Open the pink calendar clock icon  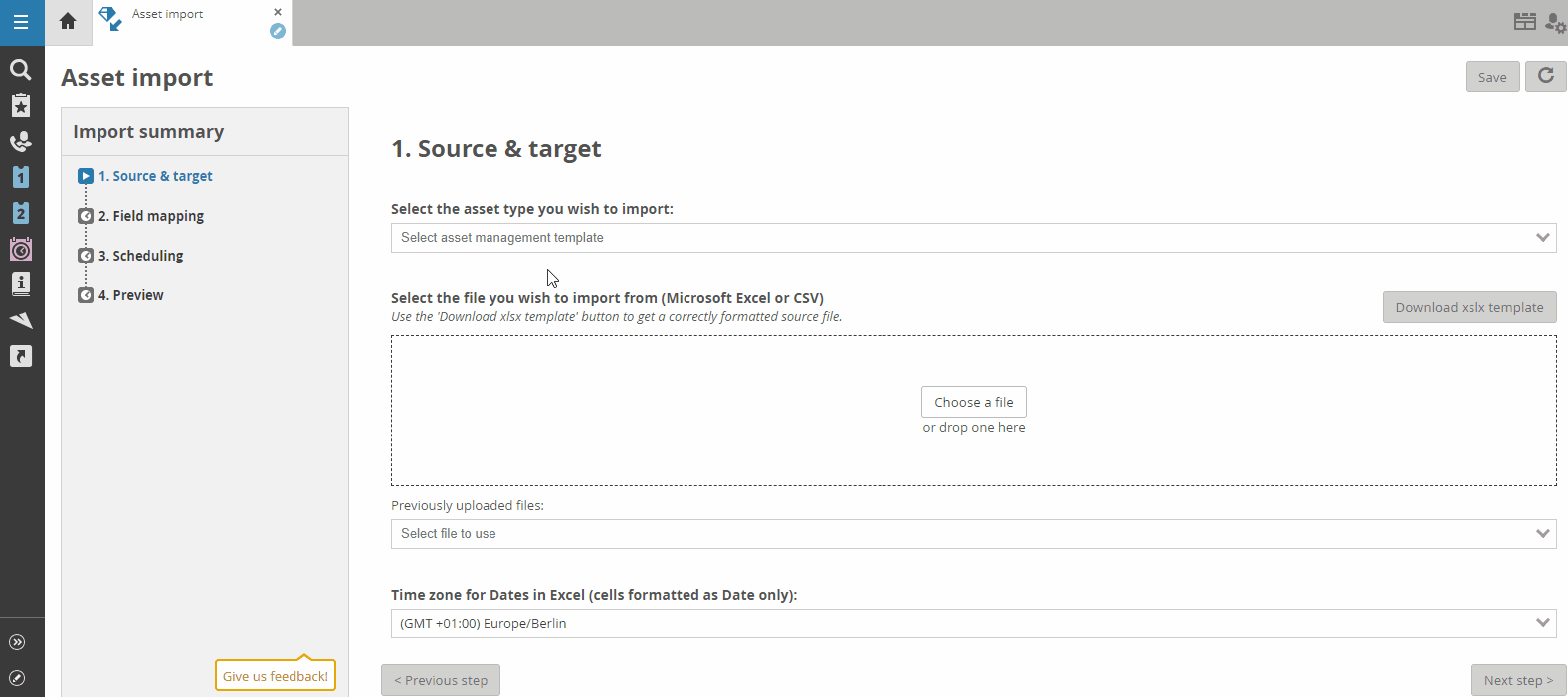click(x=20, y=249)
